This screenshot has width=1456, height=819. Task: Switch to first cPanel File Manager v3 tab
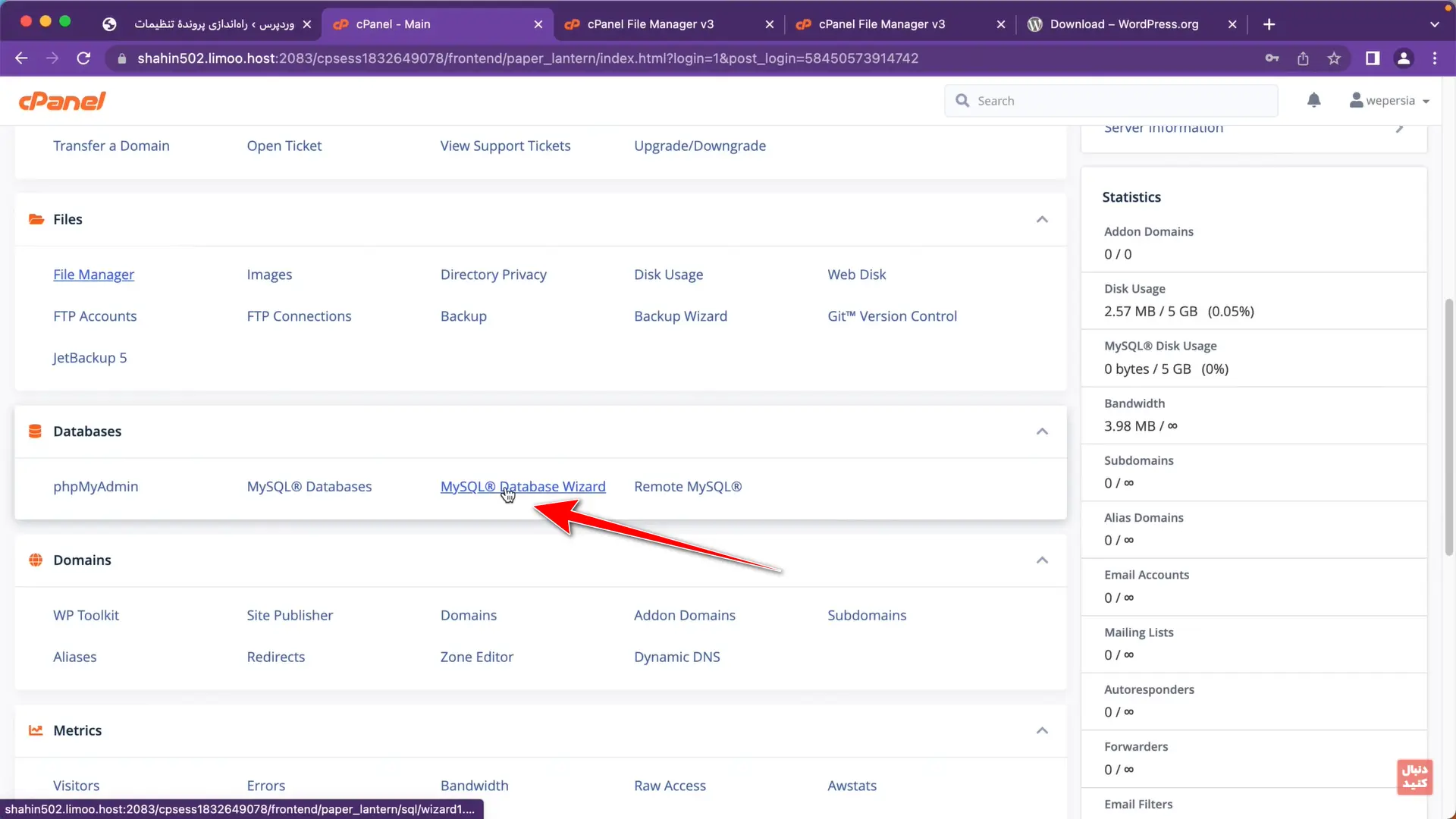point(669,24)
